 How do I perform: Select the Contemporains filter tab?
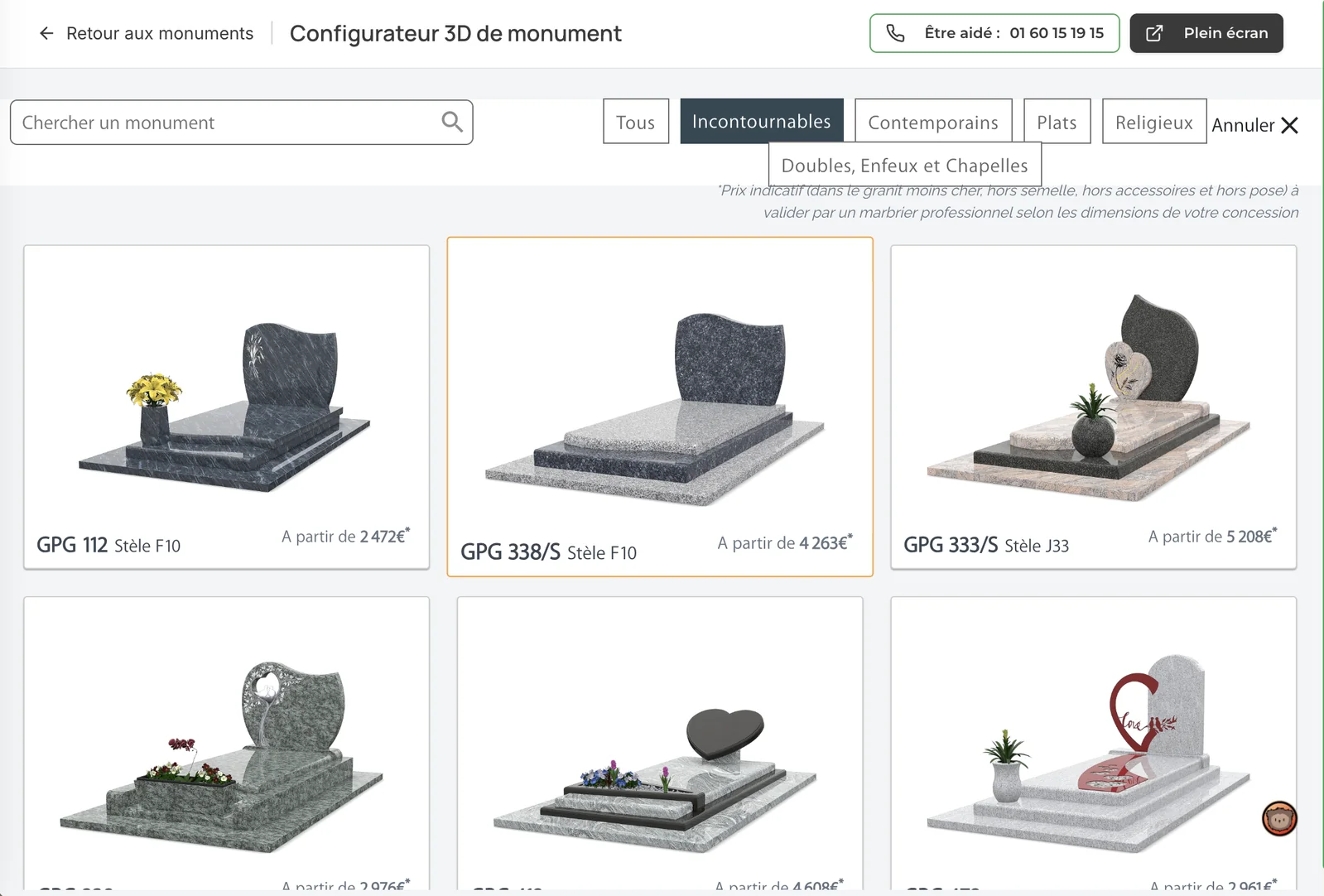coord(933,122)
